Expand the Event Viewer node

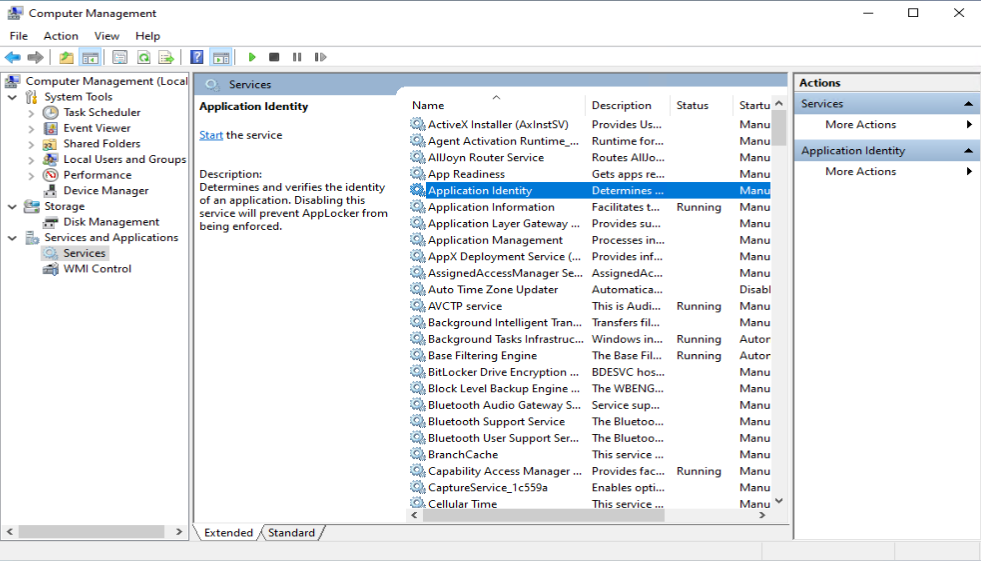click(x=31, y=128)
